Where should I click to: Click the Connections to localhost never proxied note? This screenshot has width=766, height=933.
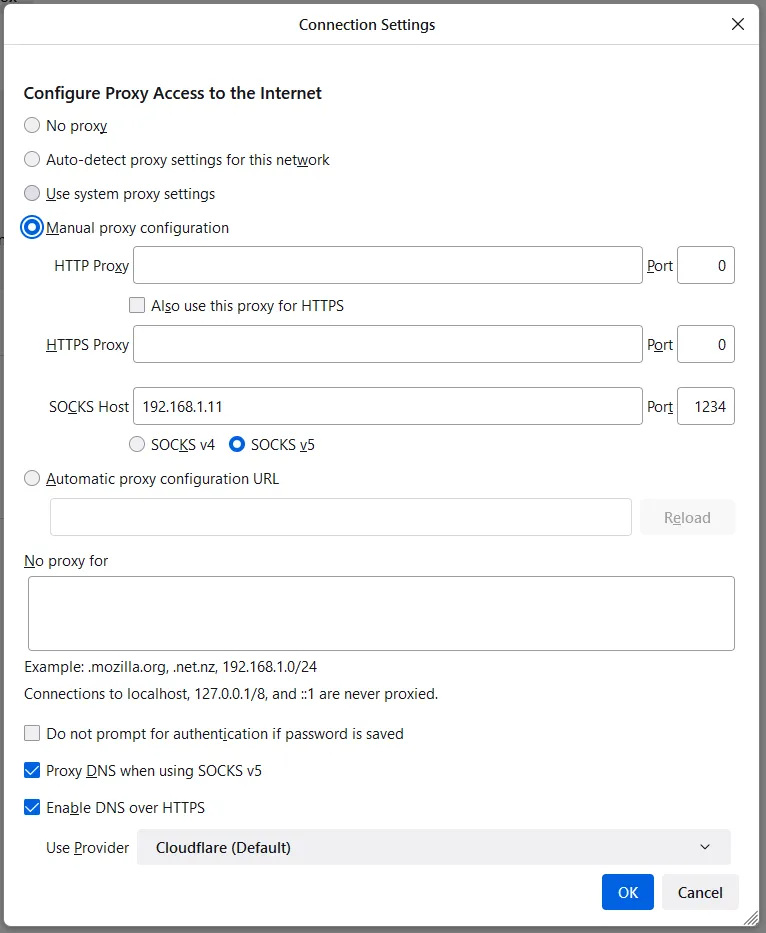tap(231, 694)
